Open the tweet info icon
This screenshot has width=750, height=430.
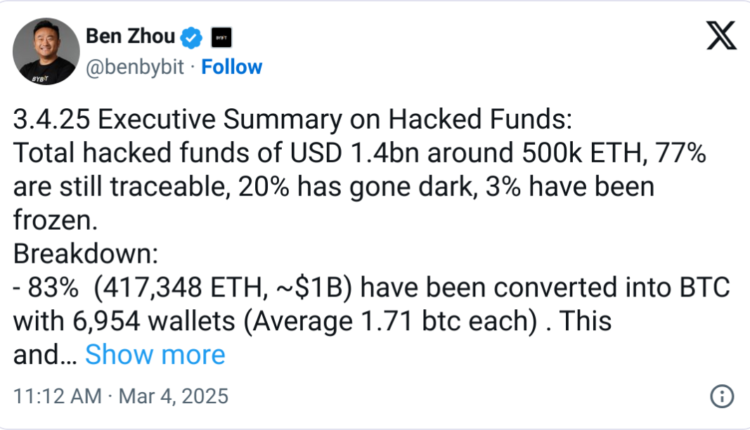pyautogui.click(x=720, y=395)
